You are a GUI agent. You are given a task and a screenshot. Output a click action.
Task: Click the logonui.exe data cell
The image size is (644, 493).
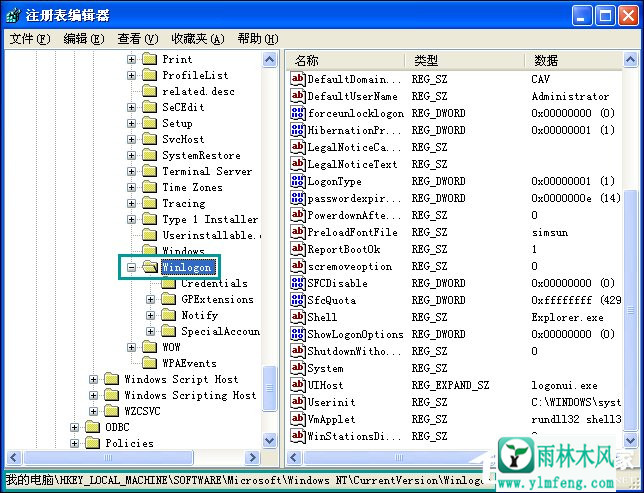[564, 386]
